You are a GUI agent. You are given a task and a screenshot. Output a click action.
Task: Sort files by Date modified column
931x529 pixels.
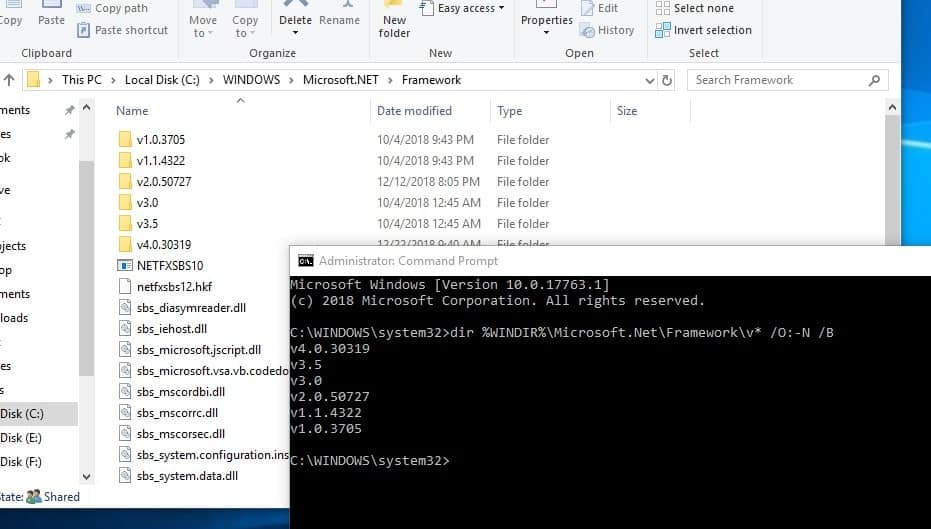(414, 111)
